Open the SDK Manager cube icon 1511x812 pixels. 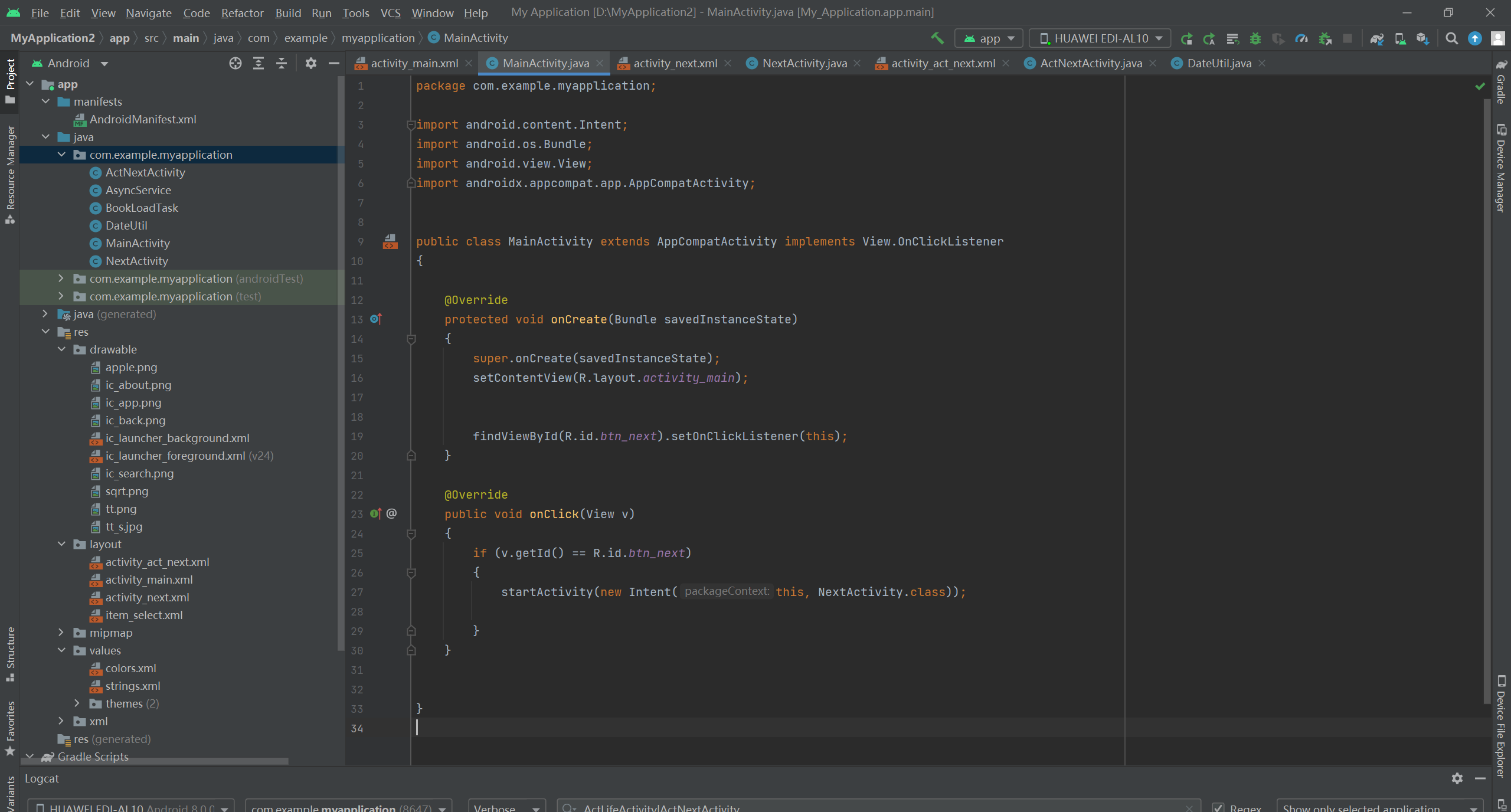click(x=1422, y=38)
